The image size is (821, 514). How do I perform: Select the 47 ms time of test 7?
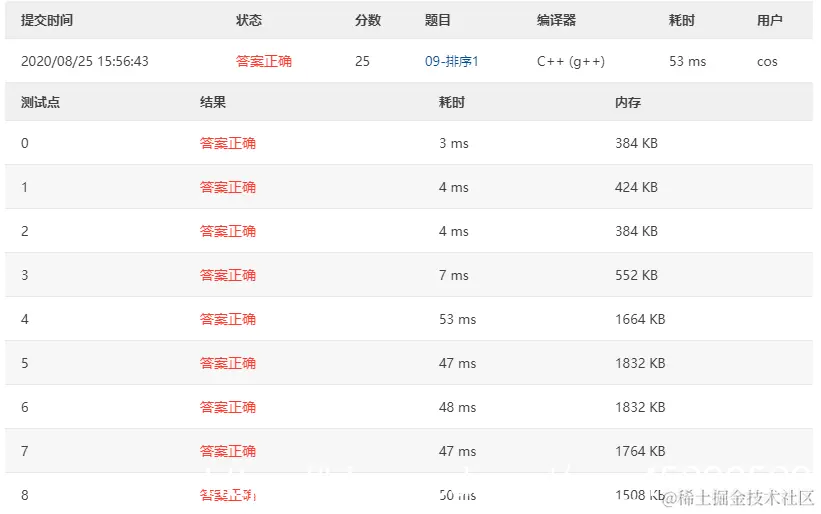tap(458, 451)
